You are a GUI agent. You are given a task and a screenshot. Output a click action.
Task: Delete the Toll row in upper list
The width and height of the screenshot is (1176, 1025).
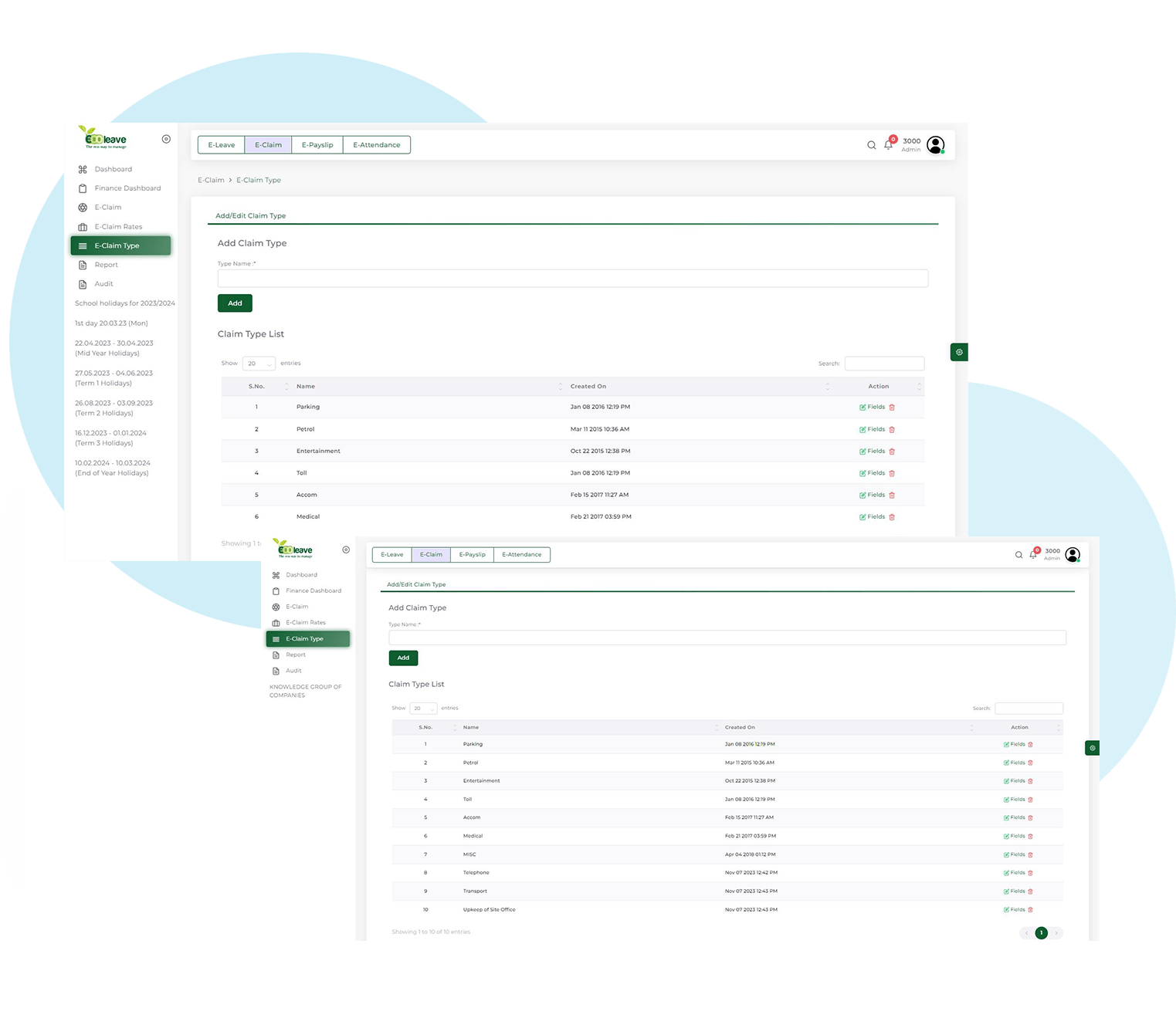(x=892, y=473)
